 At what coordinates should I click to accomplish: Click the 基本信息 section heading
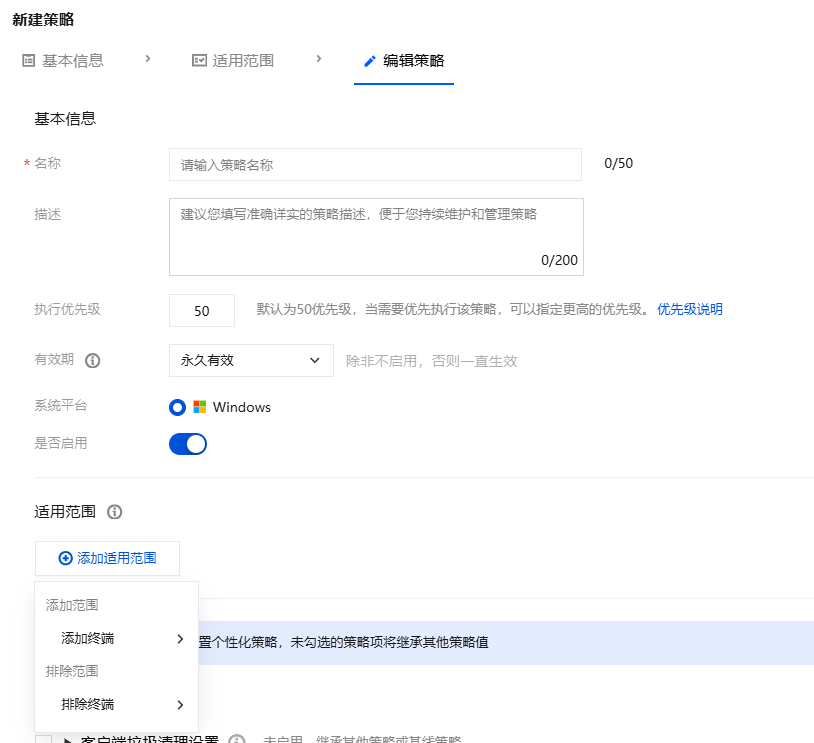click(65, 119)
